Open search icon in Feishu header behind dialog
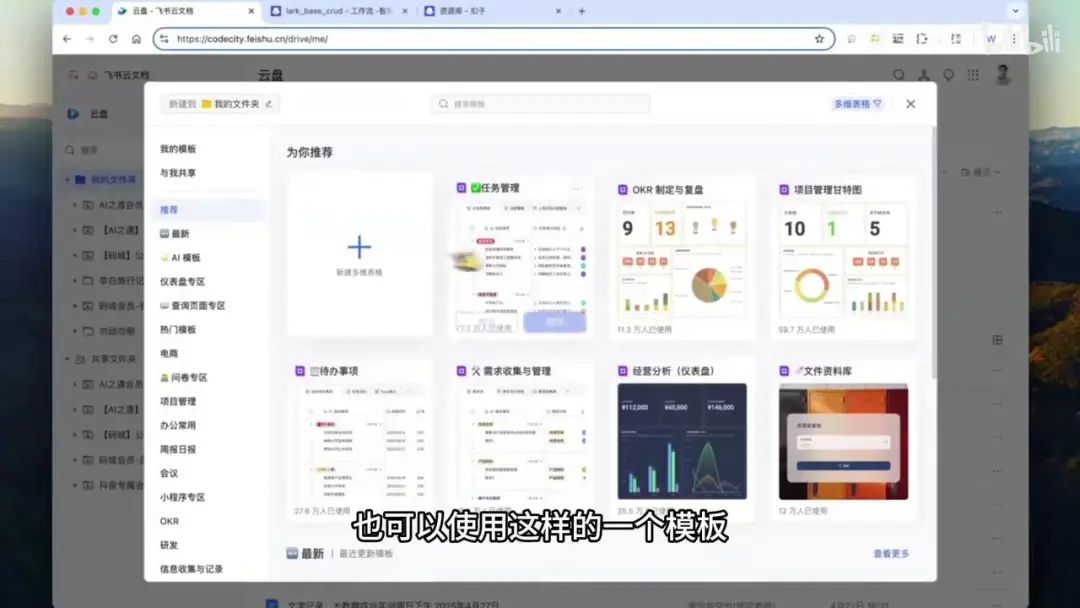The image size is (1080, 608). tap(898, 75)
